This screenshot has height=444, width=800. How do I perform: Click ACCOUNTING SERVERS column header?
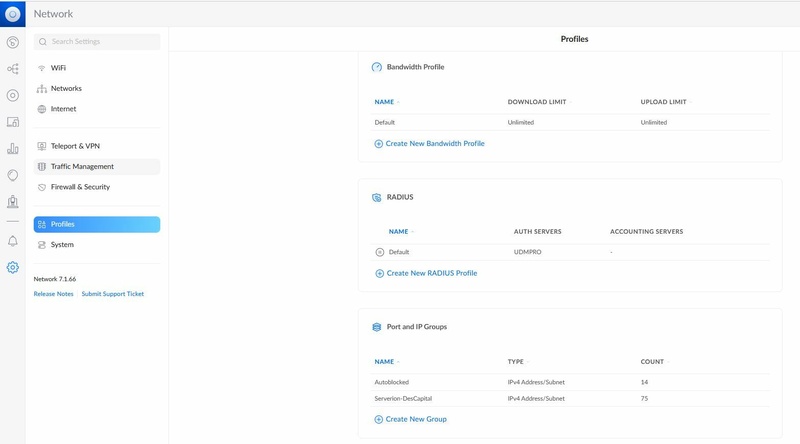646,232
